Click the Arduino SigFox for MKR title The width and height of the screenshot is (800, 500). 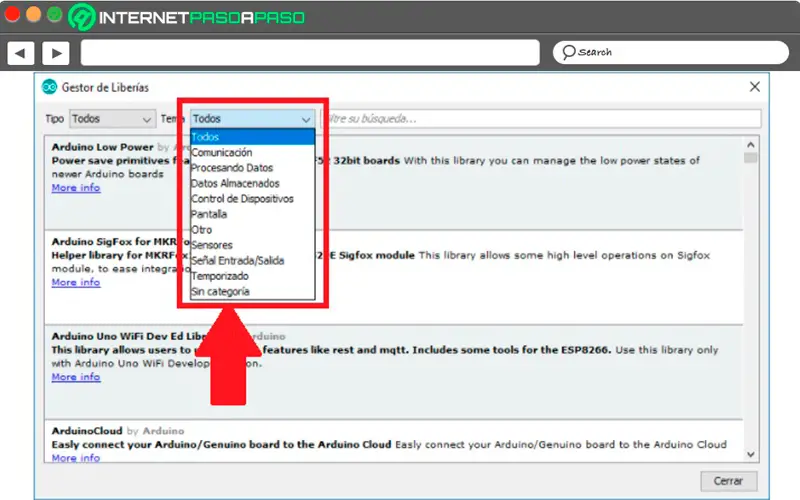click(x=121, y=241)
